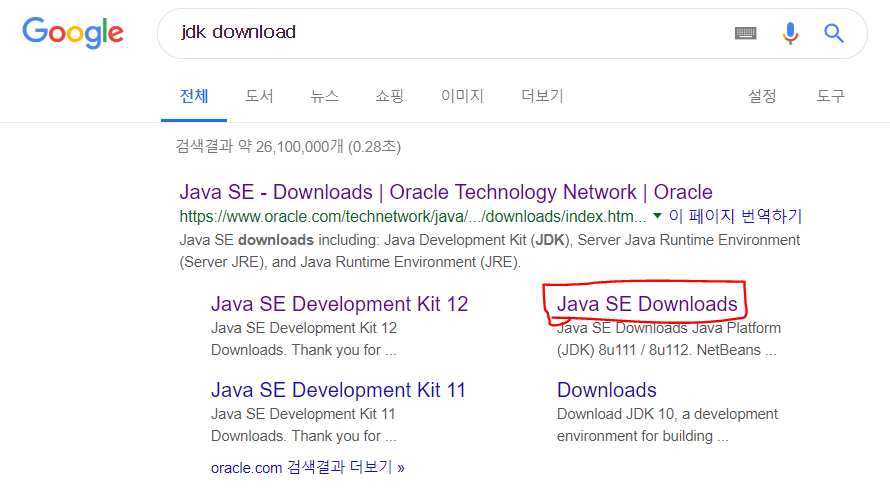Click snippet text '(JDK) 8u111 / 8u112. NetBeans'

(x=666, y=350)
